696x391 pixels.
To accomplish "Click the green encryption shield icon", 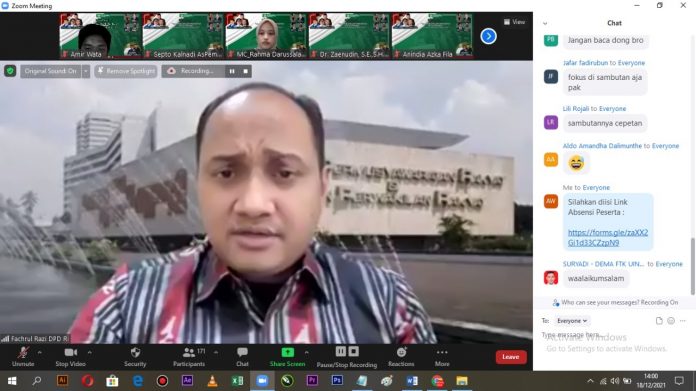I will [10, 71].
